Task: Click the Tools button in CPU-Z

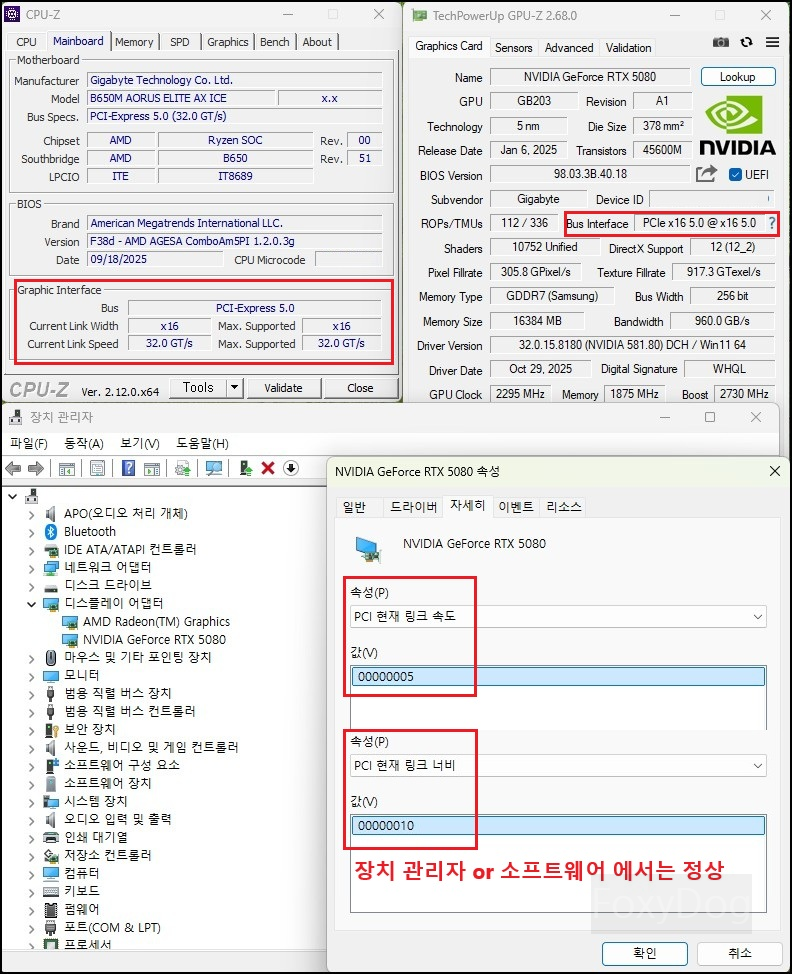Action: (x=198, y=388)
